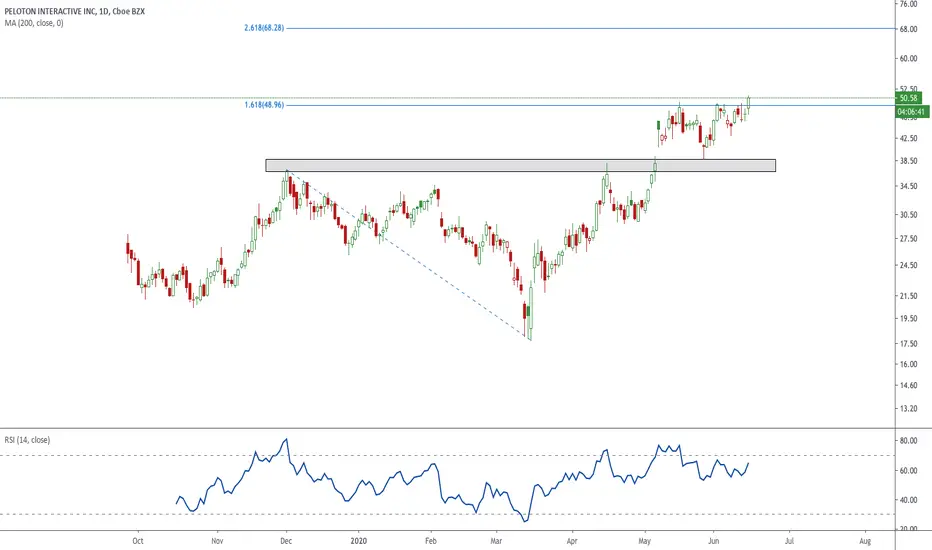
Task: Click the current price tag 50.58
Action: coord(908,98)
